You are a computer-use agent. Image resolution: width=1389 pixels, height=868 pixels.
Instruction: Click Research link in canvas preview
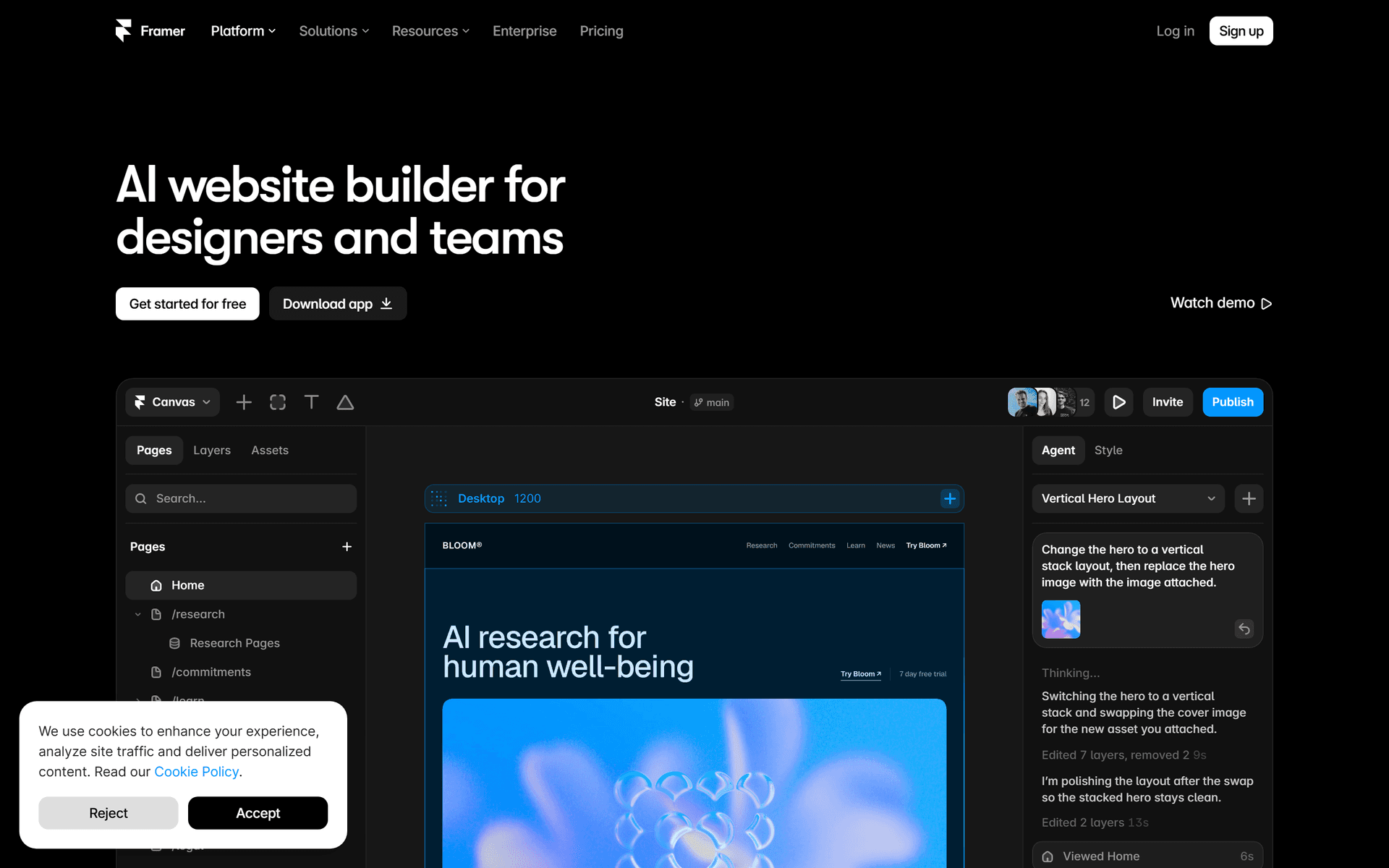(x=762, y=545)
